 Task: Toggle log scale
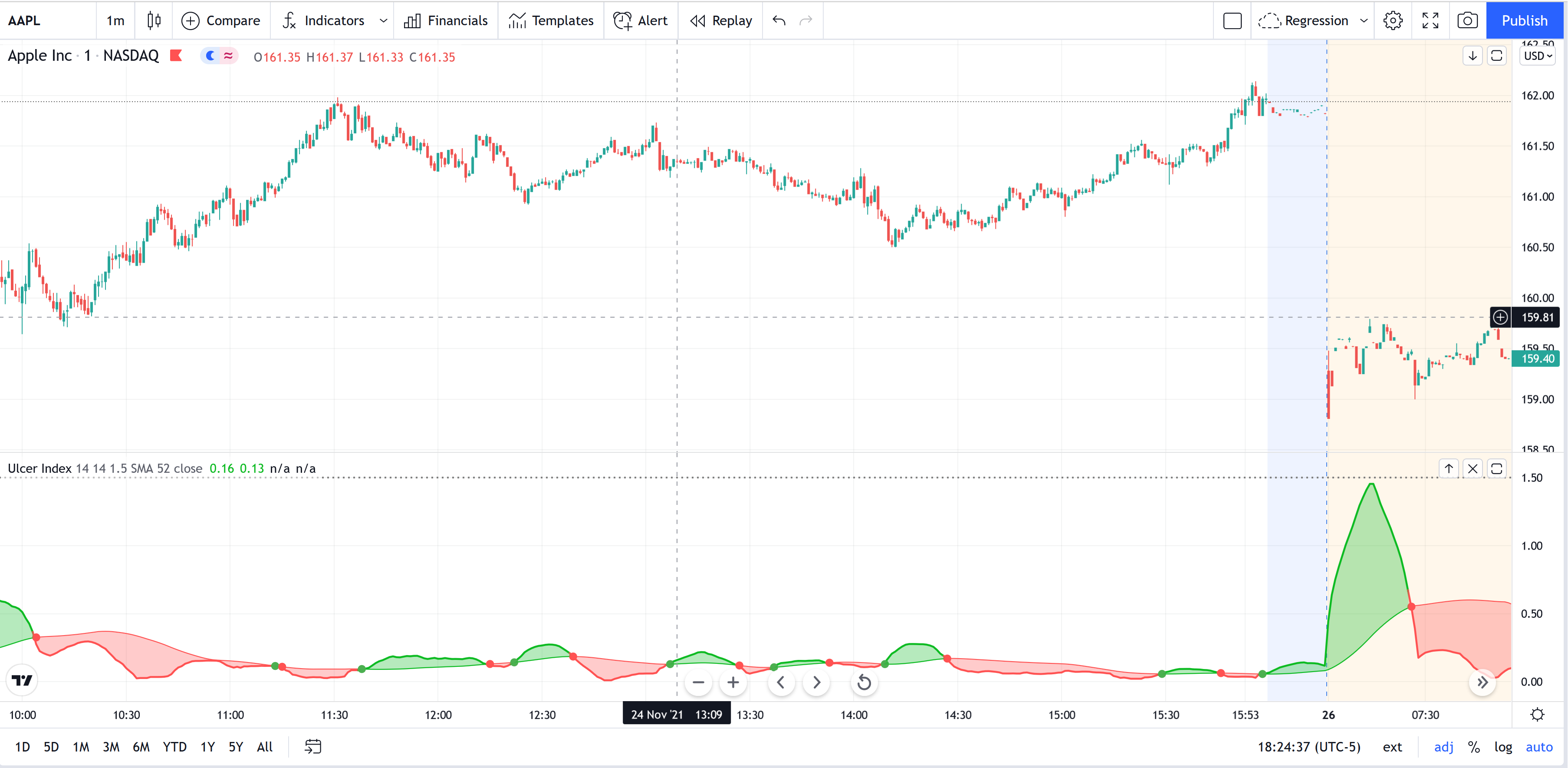click(1503, 747)
